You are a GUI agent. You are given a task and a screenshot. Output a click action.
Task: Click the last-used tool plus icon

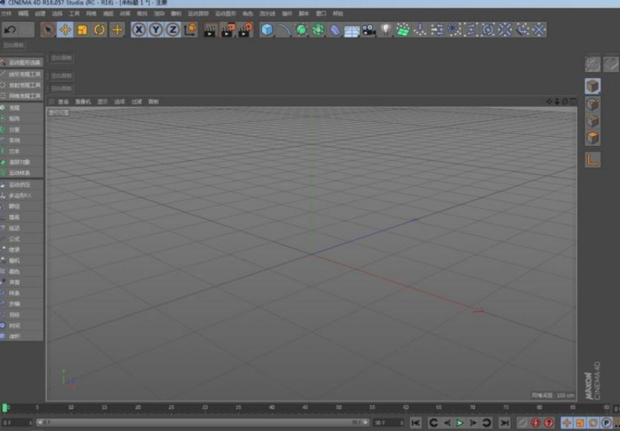[x=117, y=30]
